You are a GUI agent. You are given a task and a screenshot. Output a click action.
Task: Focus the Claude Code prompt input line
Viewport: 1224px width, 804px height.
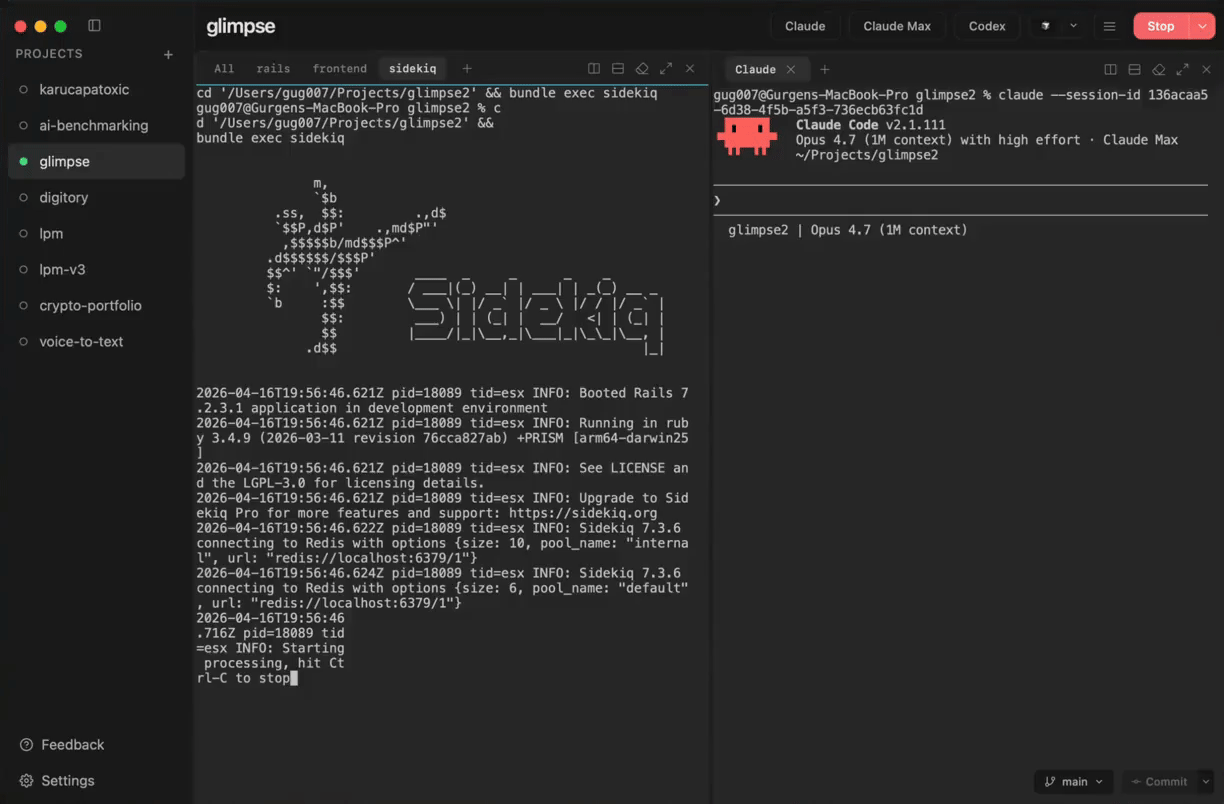[x=960, y=200]
